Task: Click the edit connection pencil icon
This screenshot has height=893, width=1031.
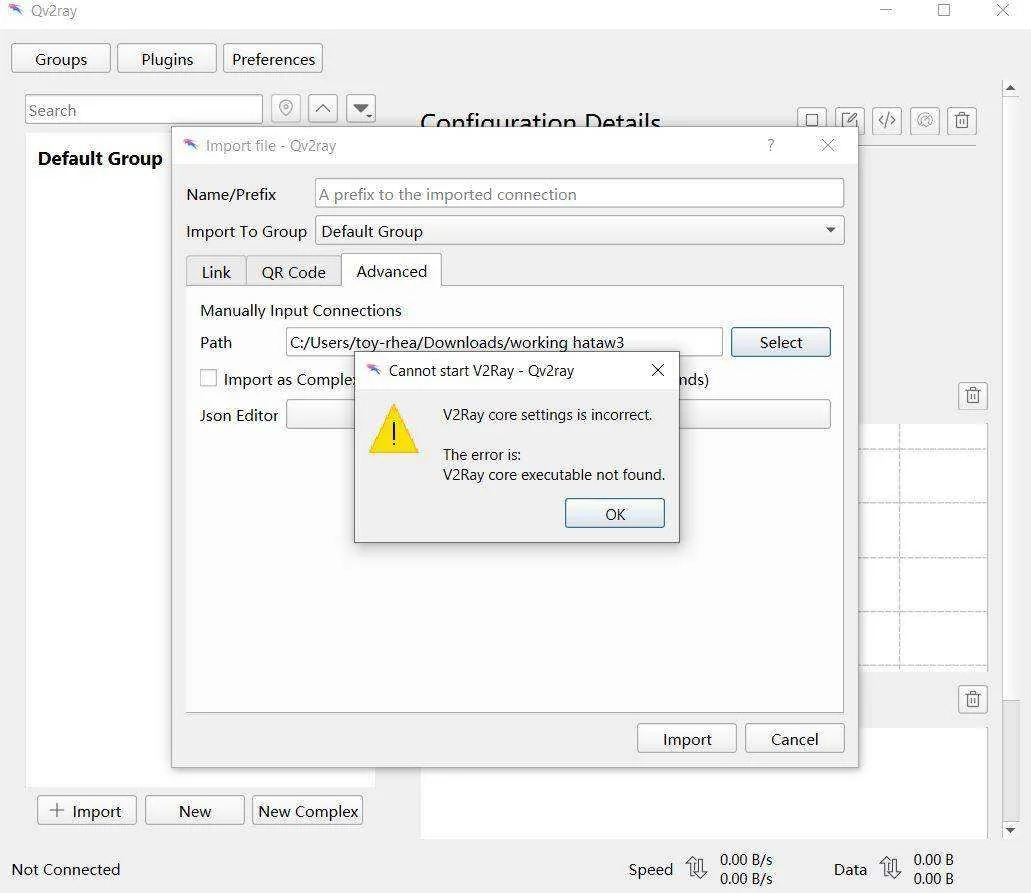Action: click(x=850, y=120)
